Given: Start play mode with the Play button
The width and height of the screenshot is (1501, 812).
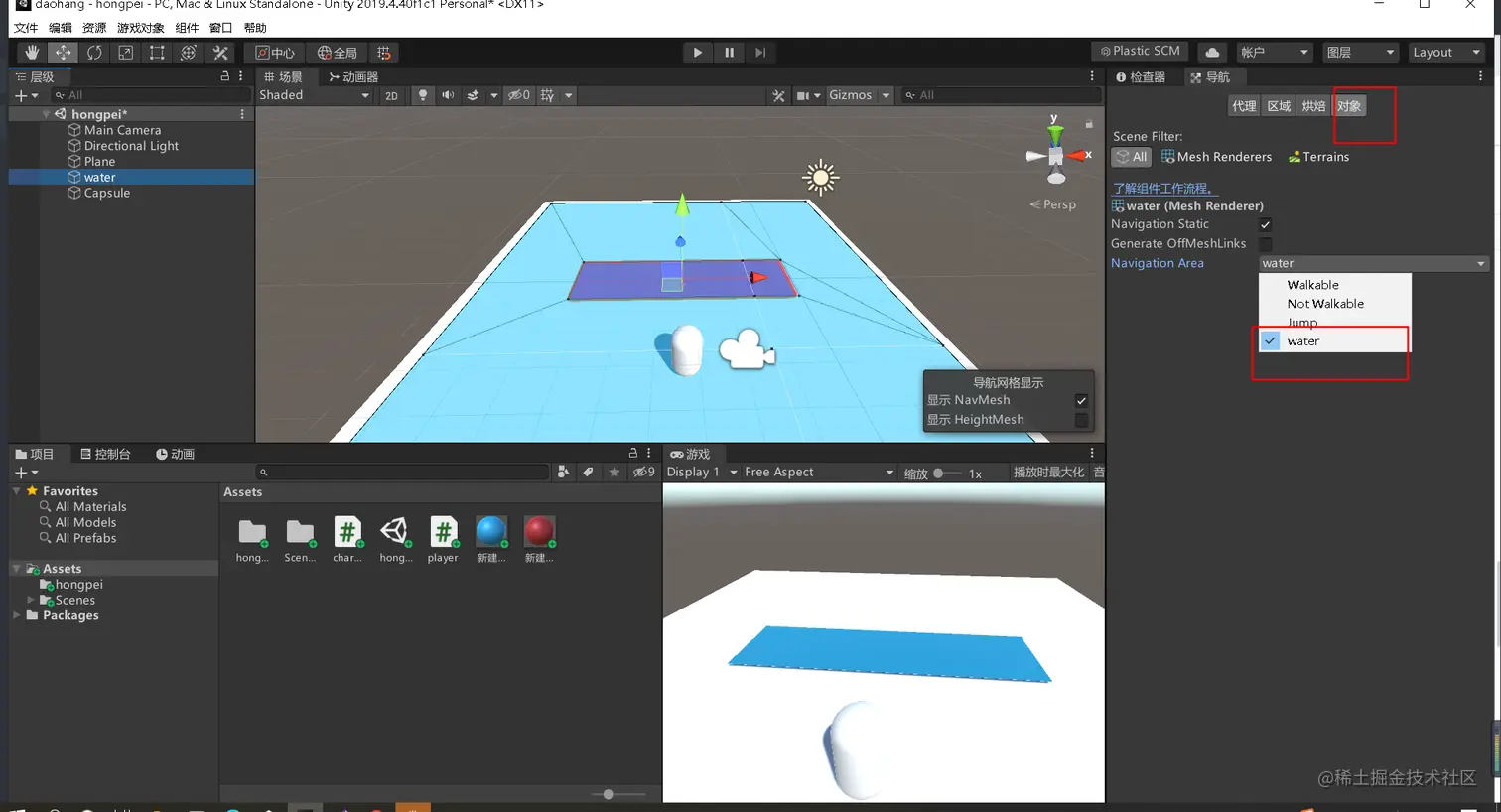Looking at the screenshot, I should tap(697, 53).
